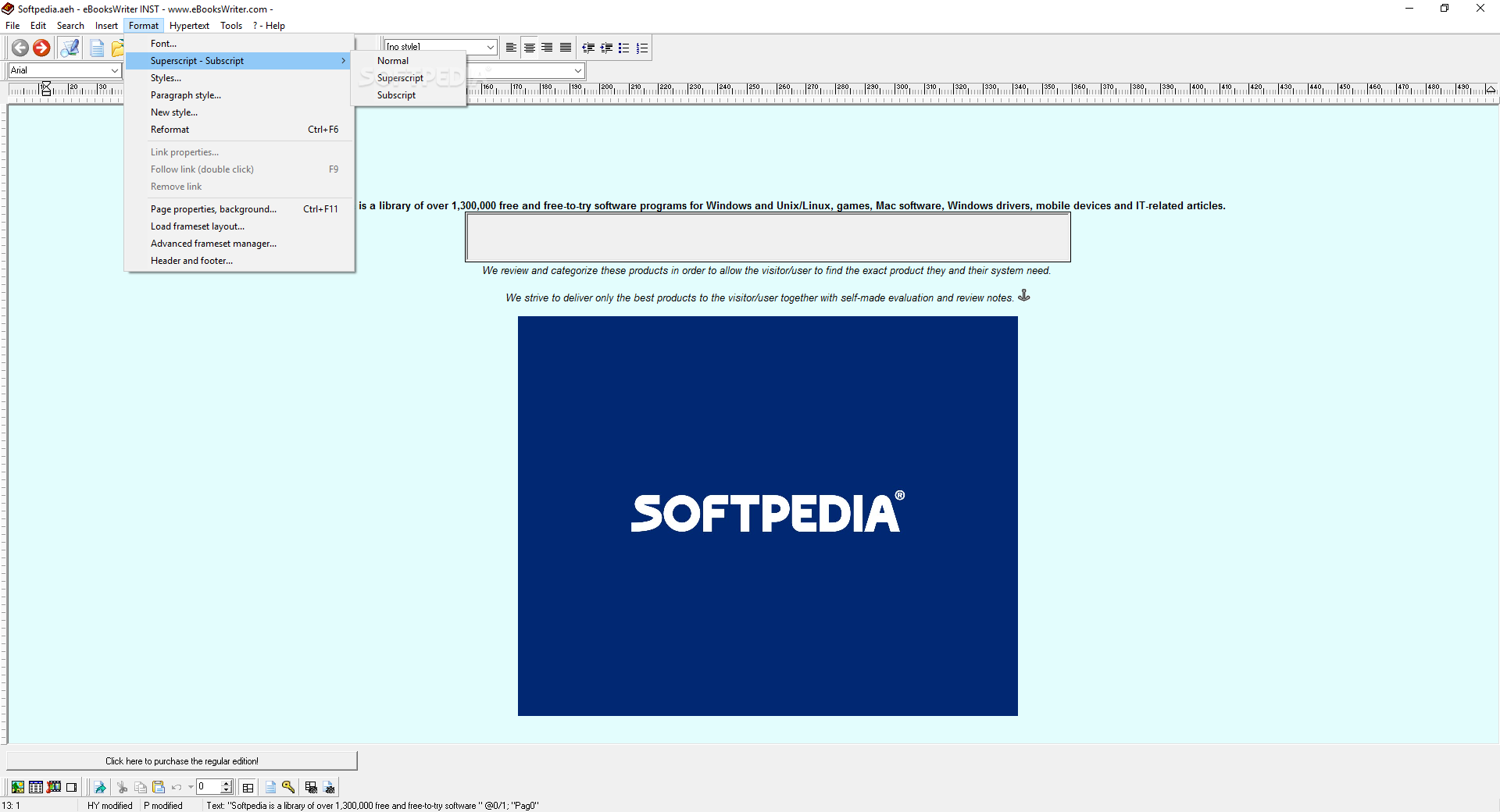Open the Hypertext menu
Viewport: 1500px width, 812px height.
click(x=189, y=26)
